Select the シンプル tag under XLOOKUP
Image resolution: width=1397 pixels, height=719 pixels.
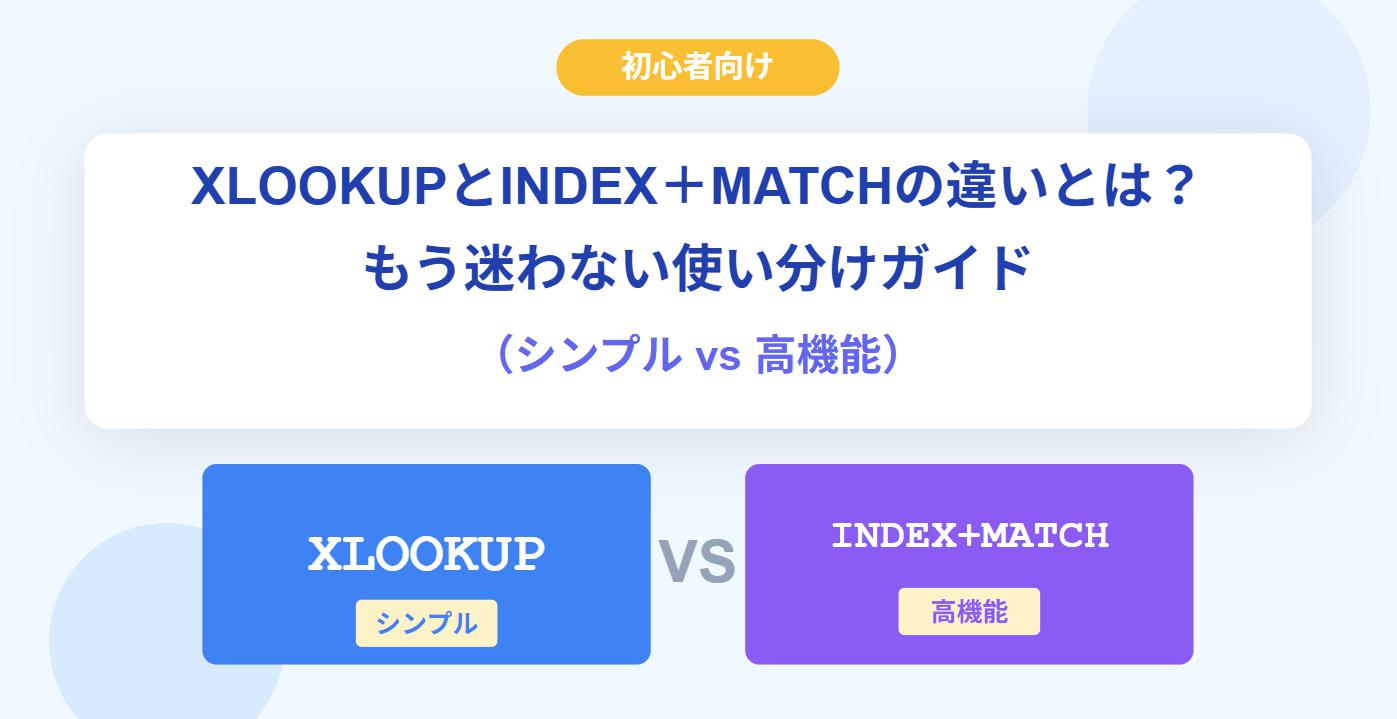tap(426, 623)
